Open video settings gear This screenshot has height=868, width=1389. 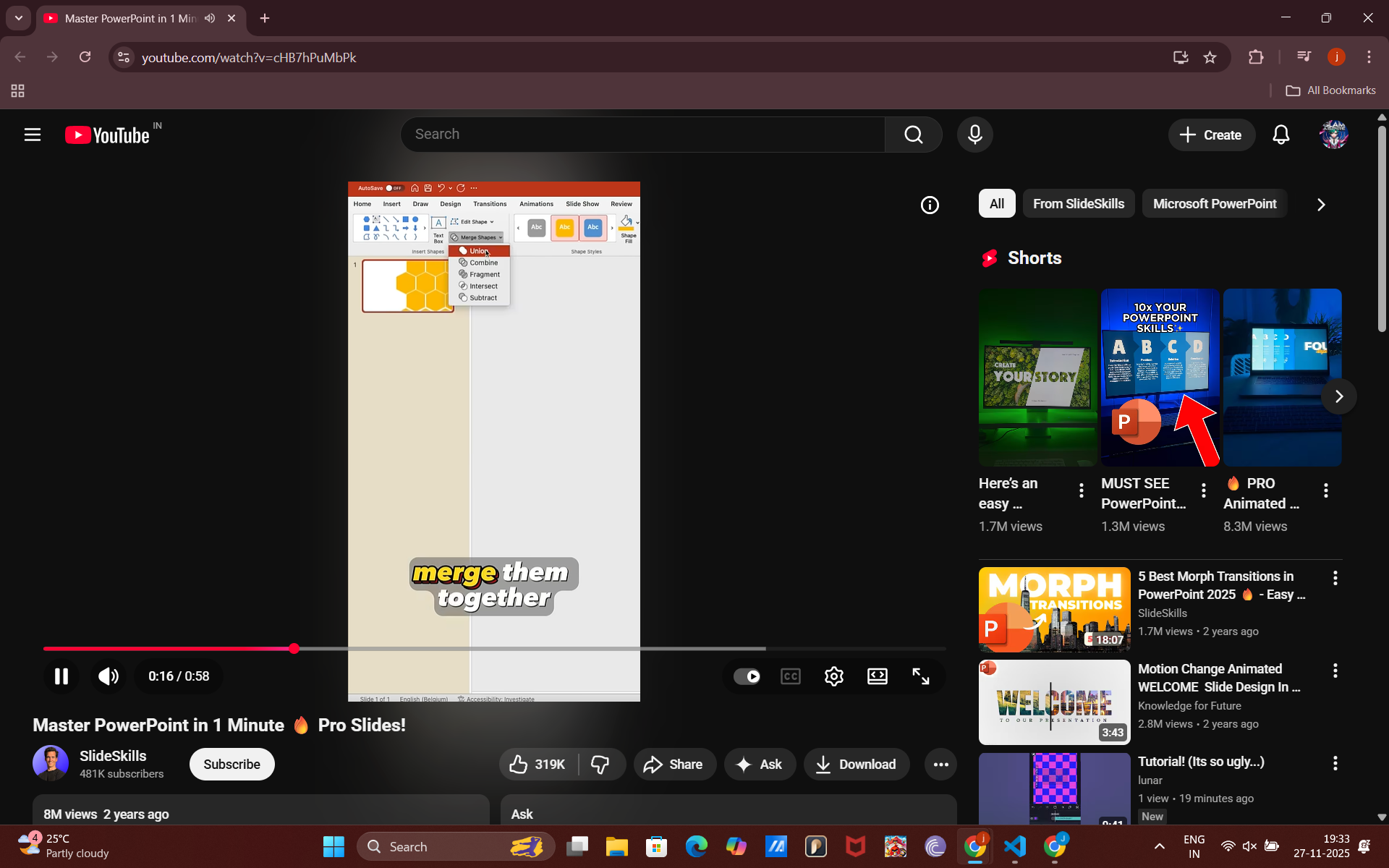pos(833,676)
